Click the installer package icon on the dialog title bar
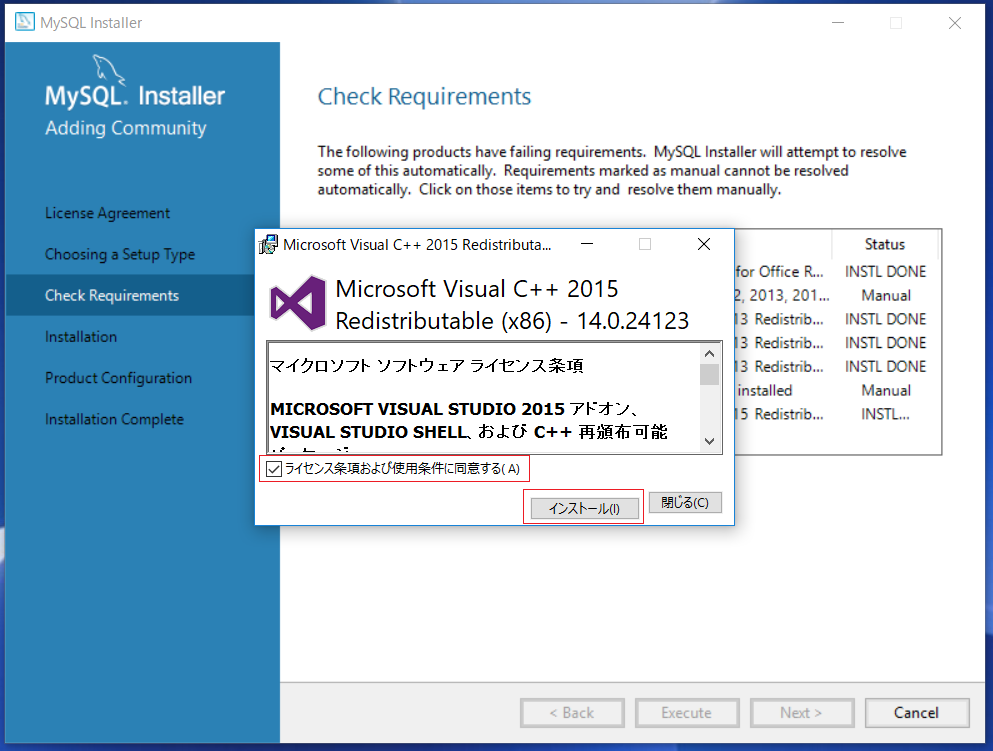This screenshot has height=751, width=993. coord(268,244)
